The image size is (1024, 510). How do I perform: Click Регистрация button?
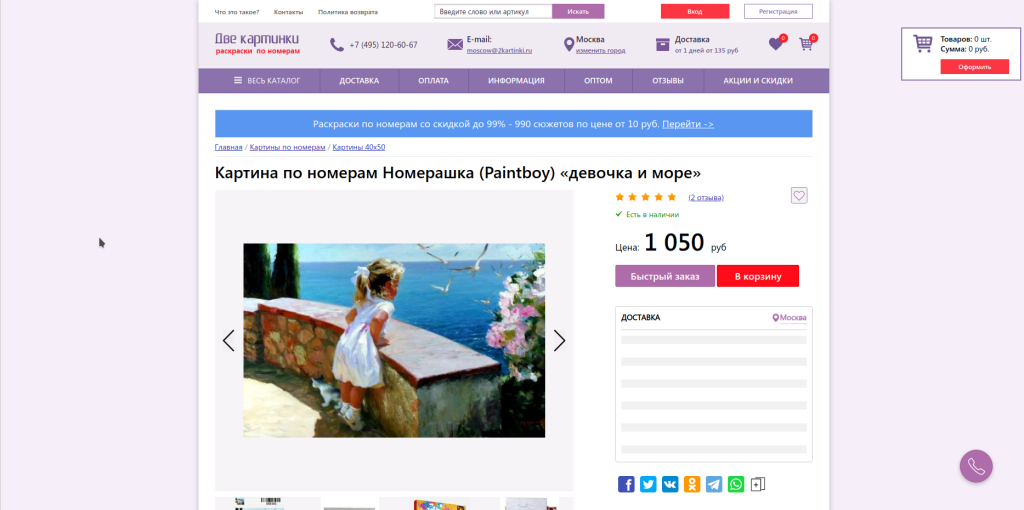pyautogui.click(x=778, y=12)
